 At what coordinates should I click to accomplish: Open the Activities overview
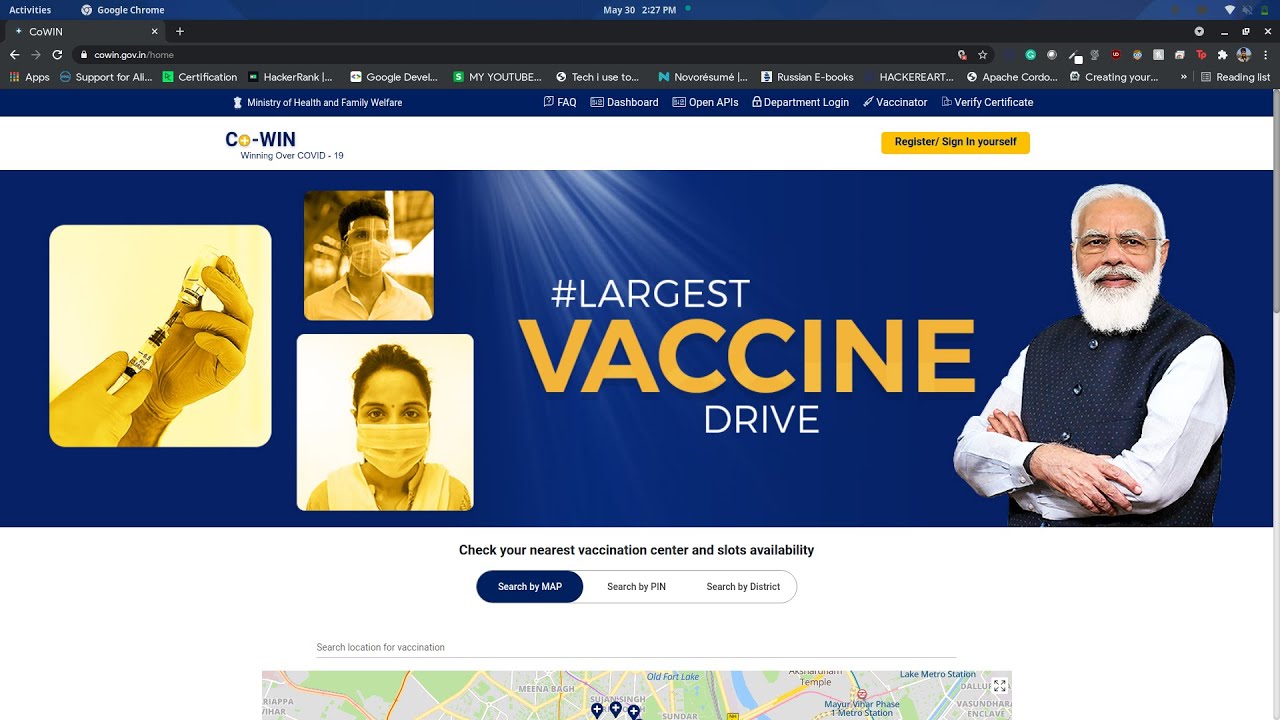(x=30, y=10)
